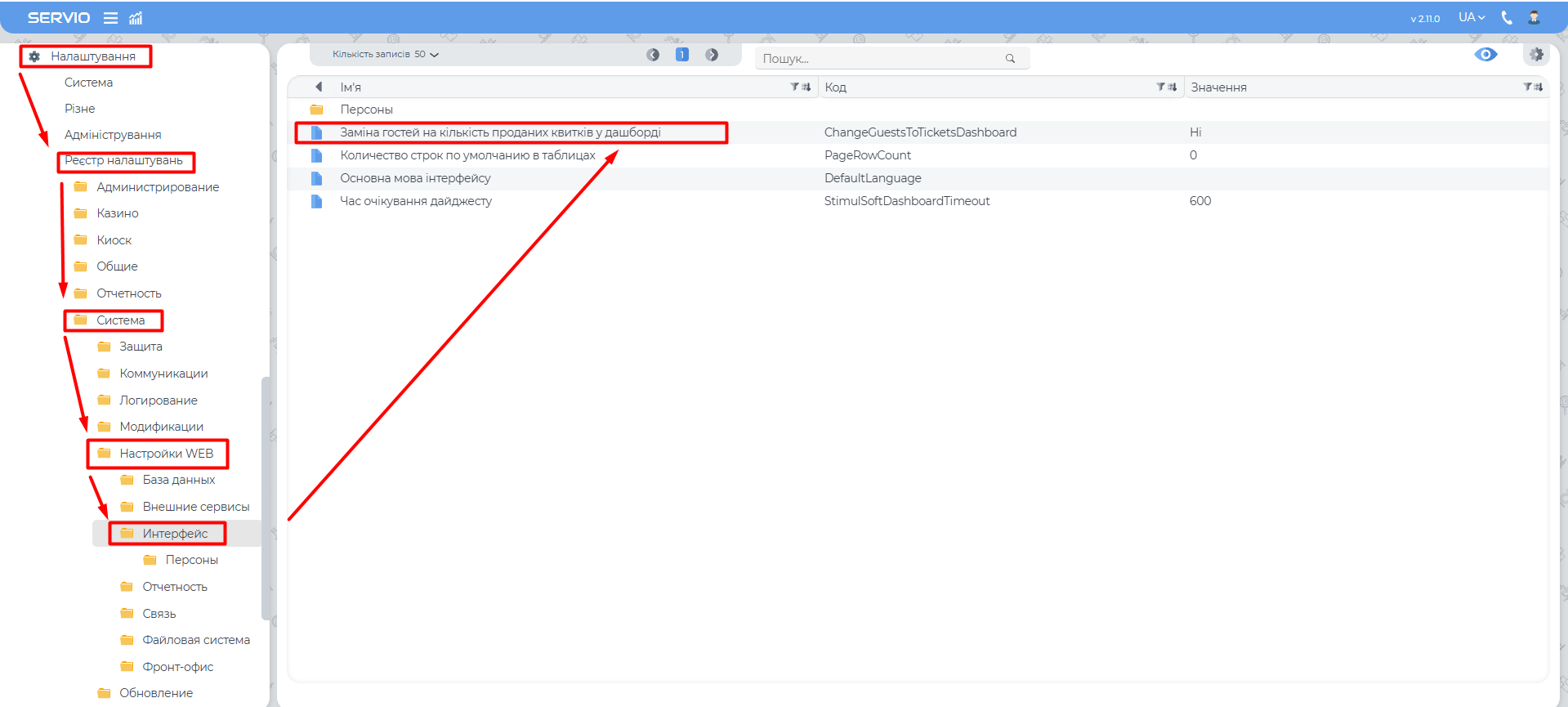Open the user profile icon
The height and width of the screenshot is (707, 1568).
(1534, 17)
